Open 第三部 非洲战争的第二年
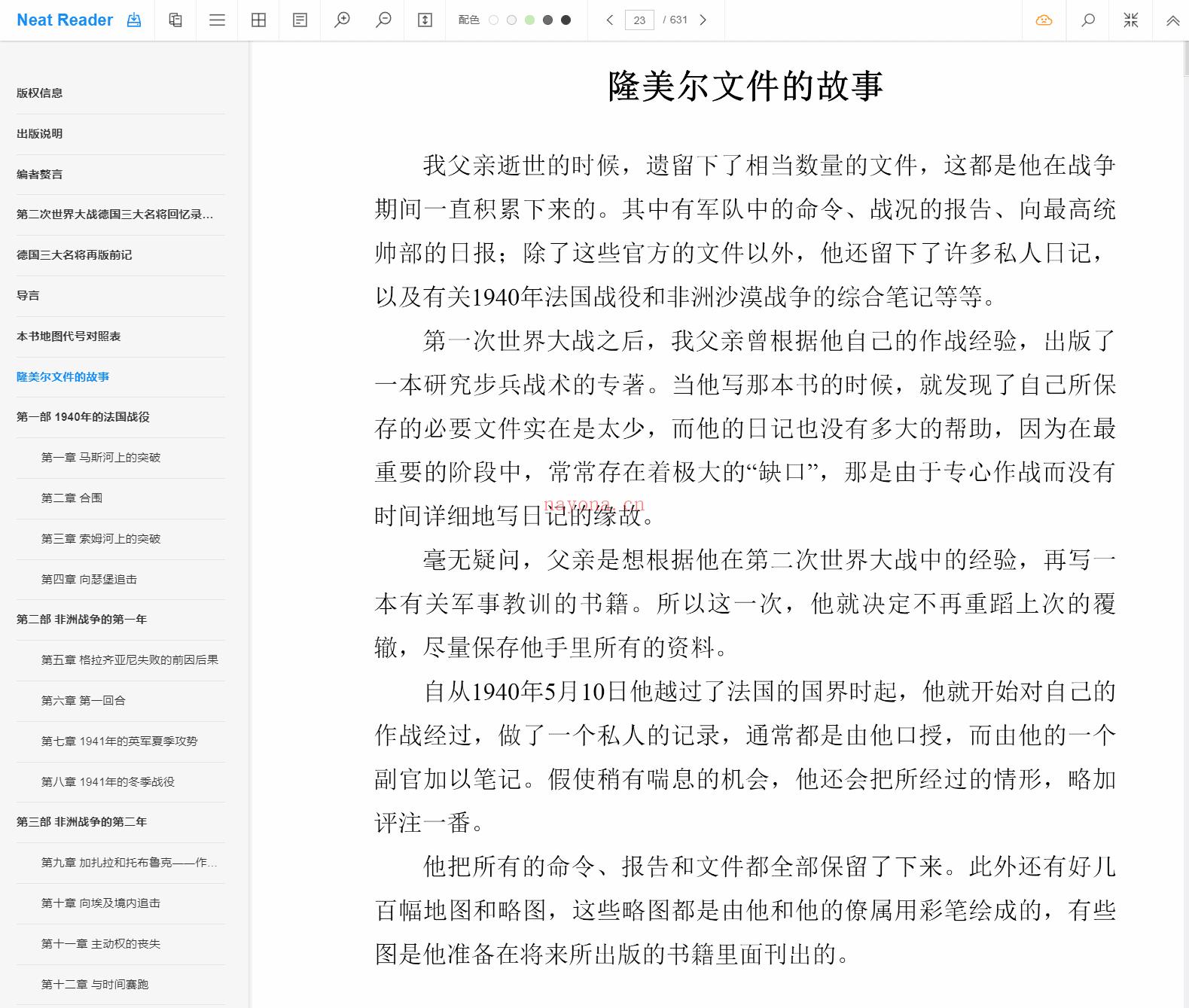Screen dimensions: 1189x1008 [x=81, y=822]
